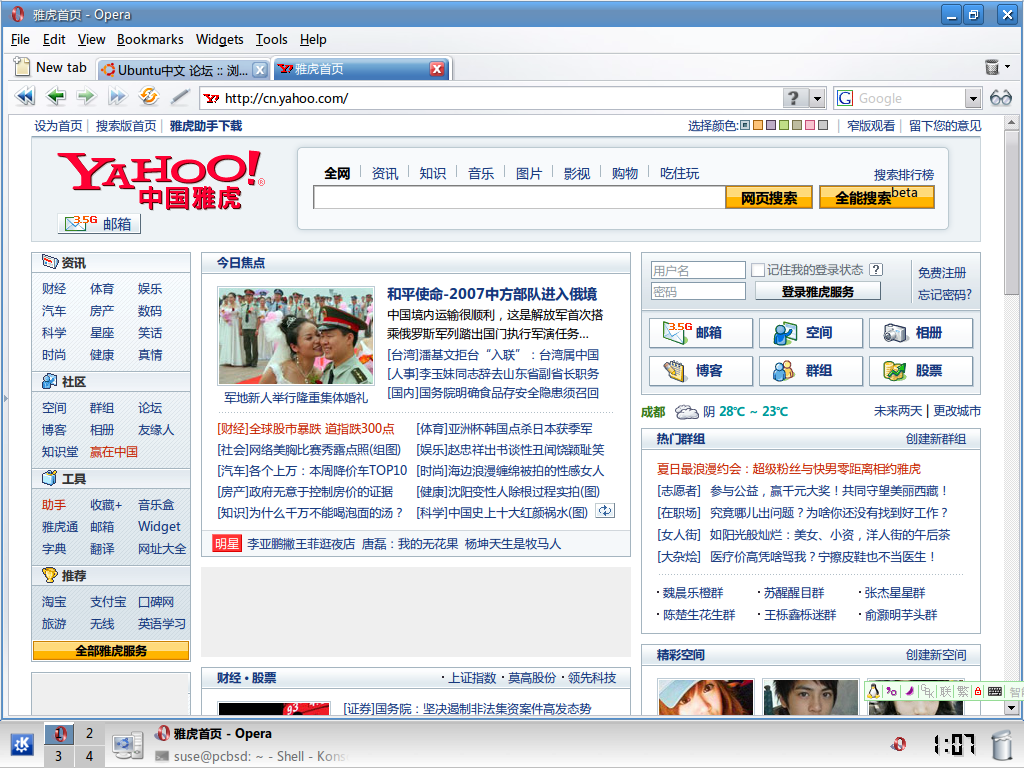The image size is (1024, 768).
Task: Click the Fast Forward icon
Action: coord(117,97)
